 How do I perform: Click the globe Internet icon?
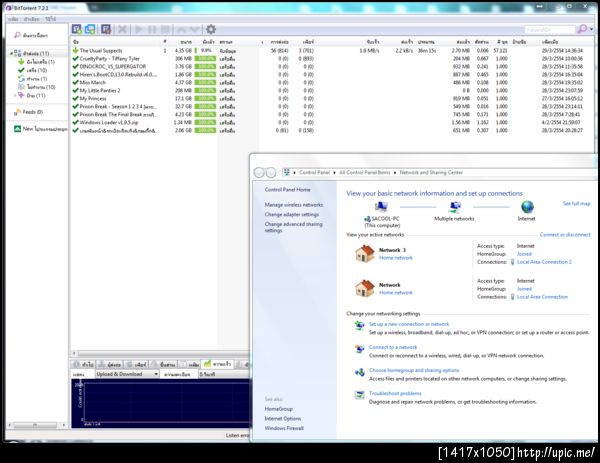[527, 207]
